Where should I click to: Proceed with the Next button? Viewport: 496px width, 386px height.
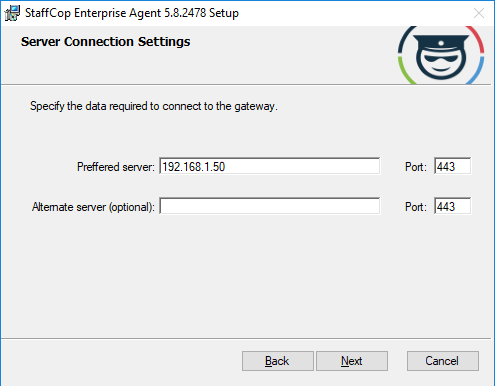[352, 361]
